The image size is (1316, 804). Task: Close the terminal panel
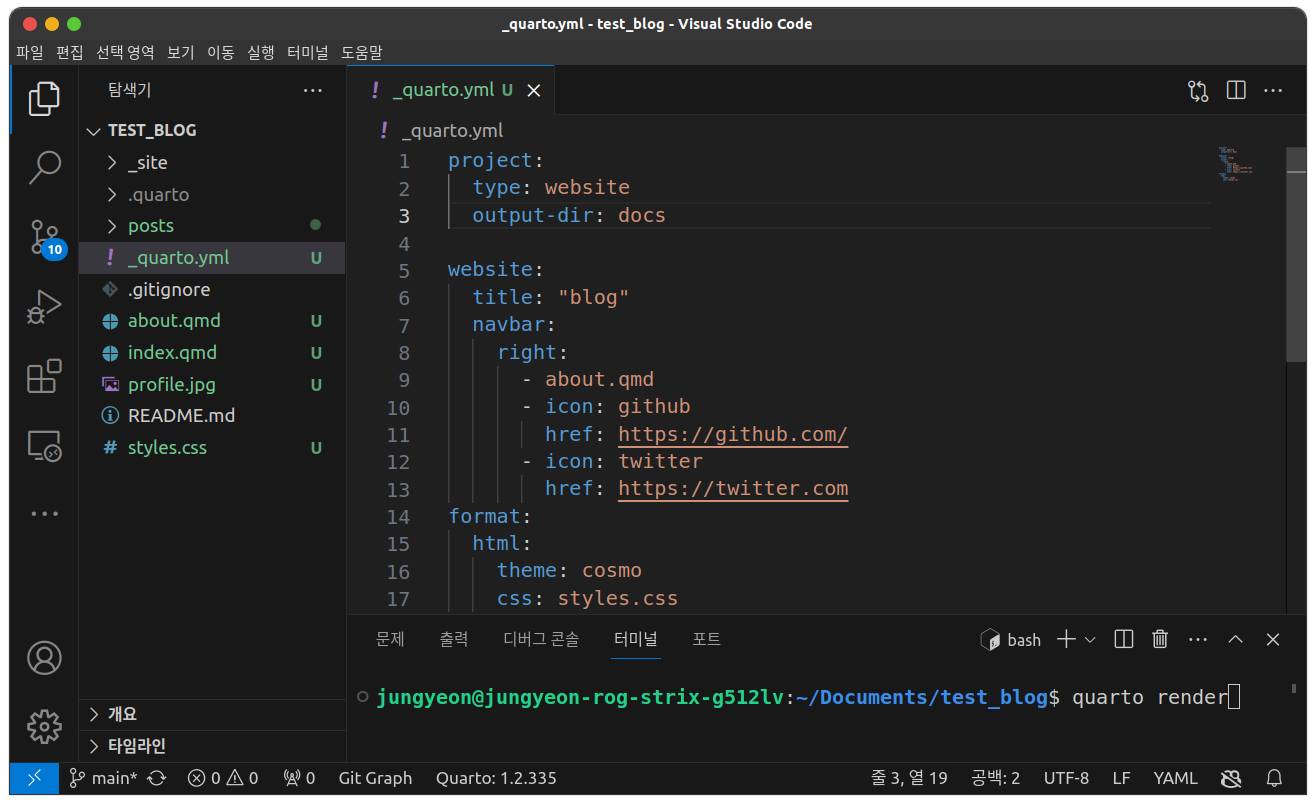click(x=1273, y=639)
